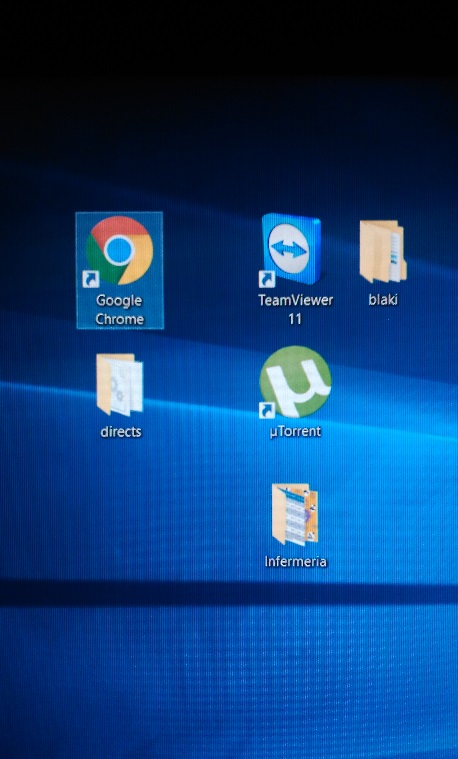Click the double-arrow symbol inside TeamViewer icon
Viewport: 458px width, 759px height.
(289, 248)
